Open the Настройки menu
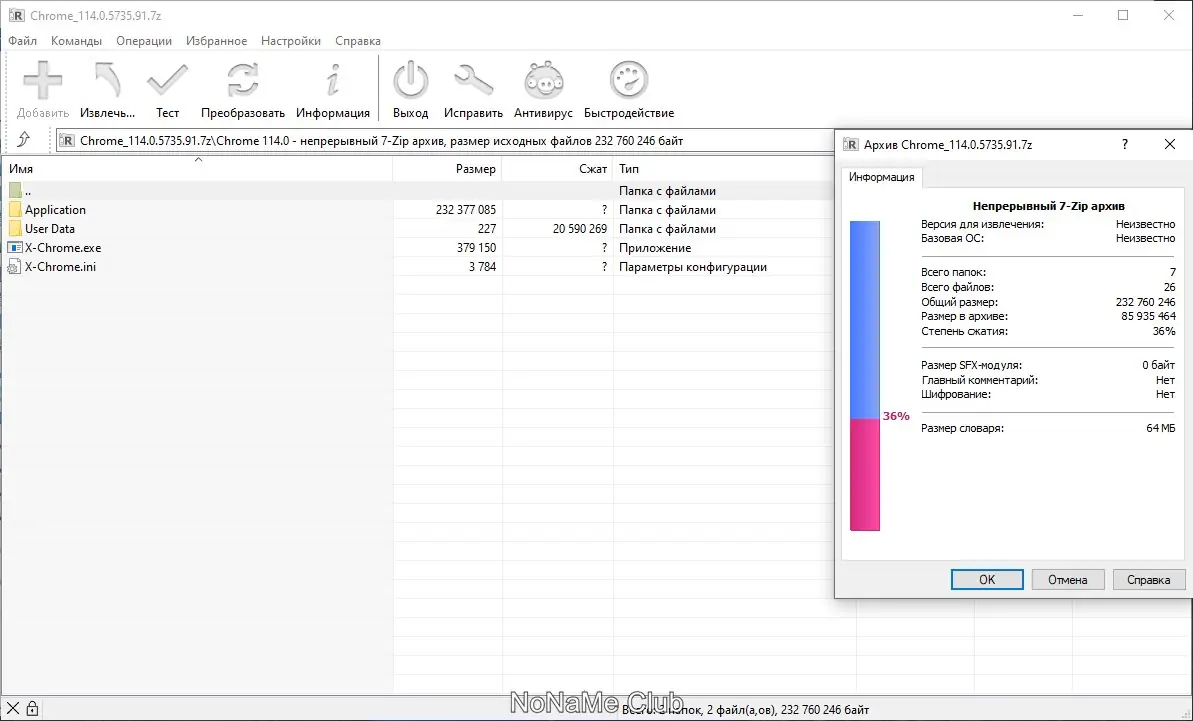This screenshot has height=721, width=1193. coord(290,41)
